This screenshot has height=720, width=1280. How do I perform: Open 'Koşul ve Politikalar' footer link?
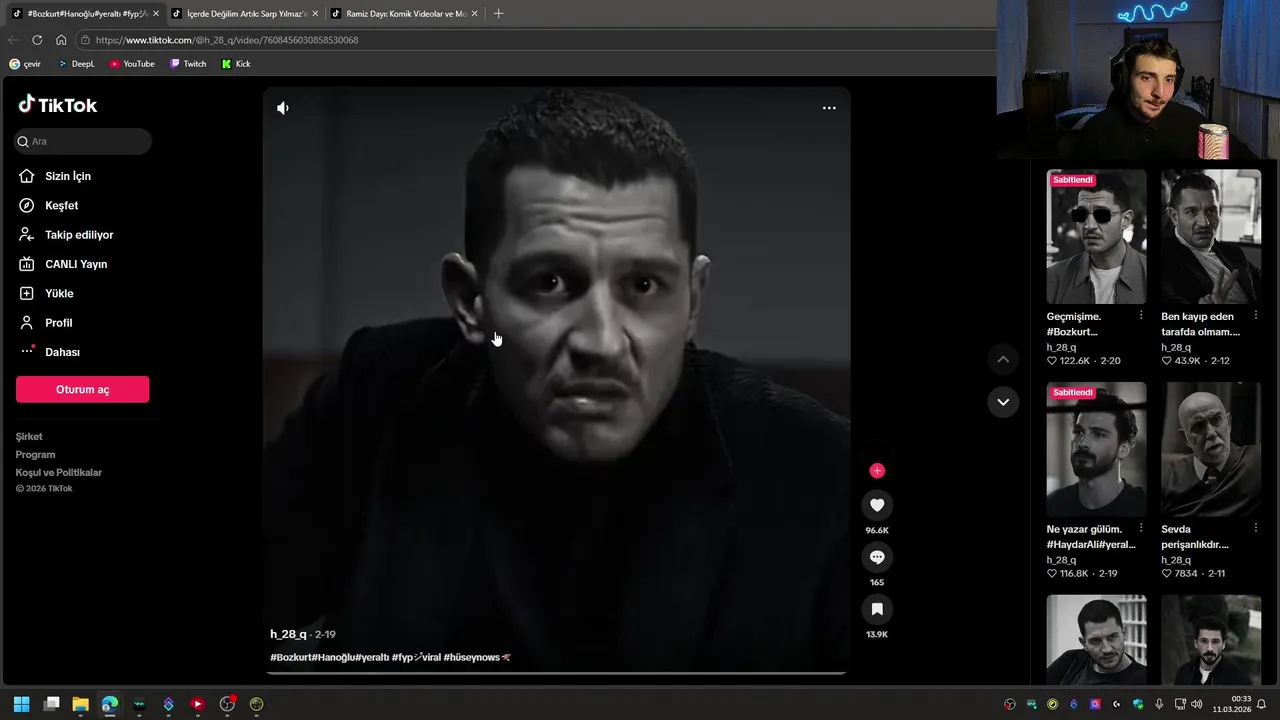coord(59,473)
